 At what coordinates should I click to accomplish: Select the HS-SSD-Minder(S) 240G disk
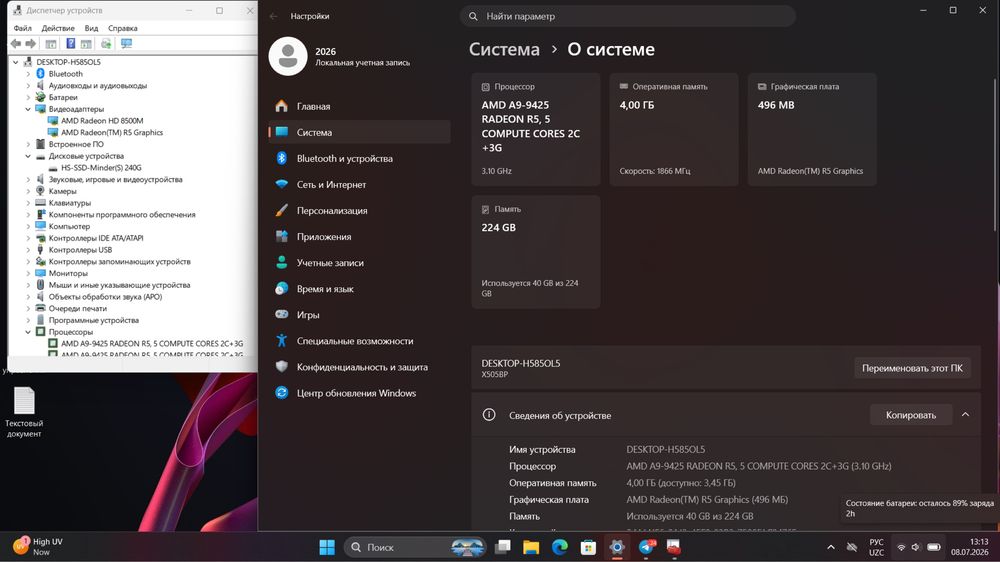coord(101,168)
